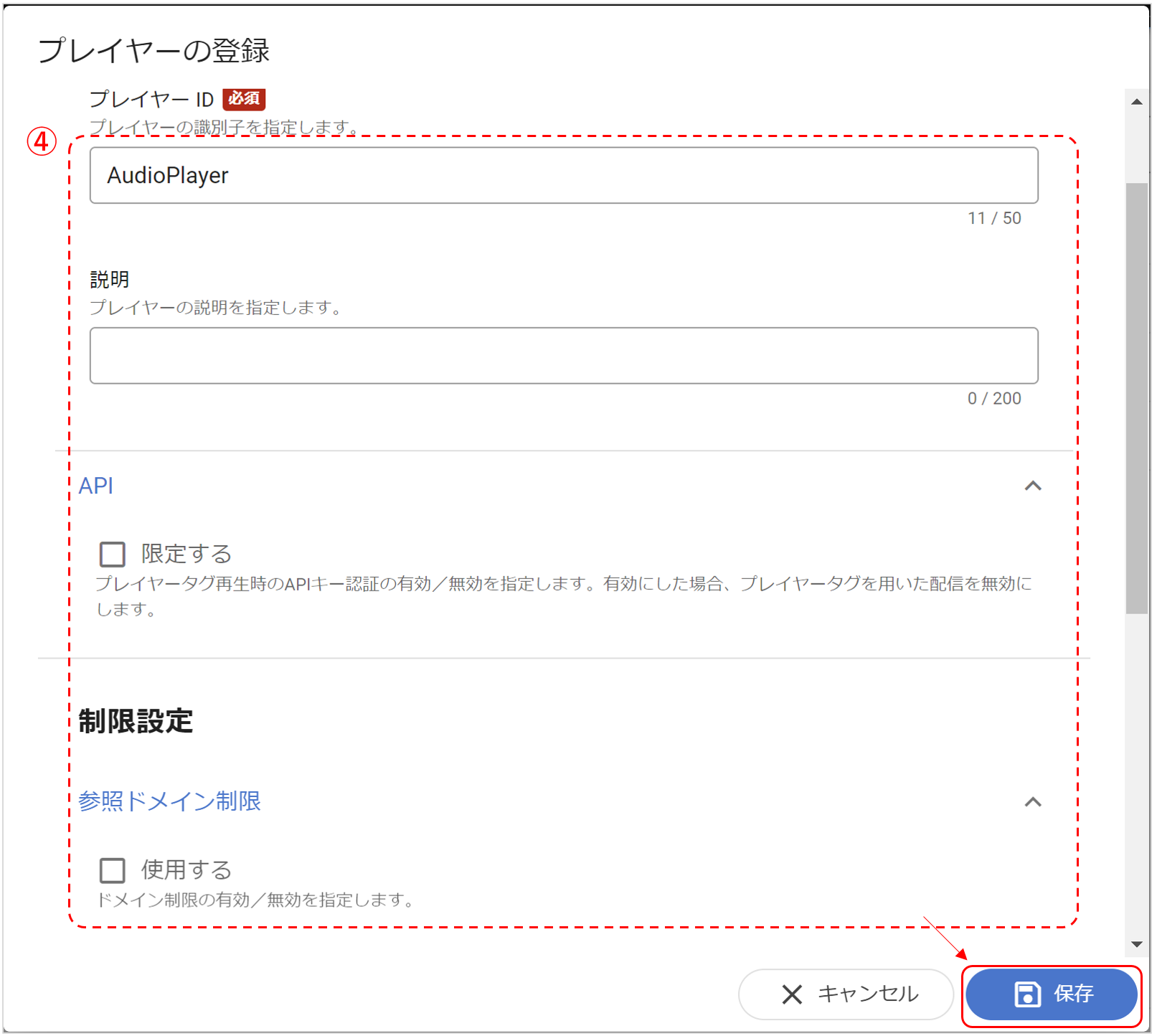Click the APIキー認証 description paragraph

click(564, 597)
